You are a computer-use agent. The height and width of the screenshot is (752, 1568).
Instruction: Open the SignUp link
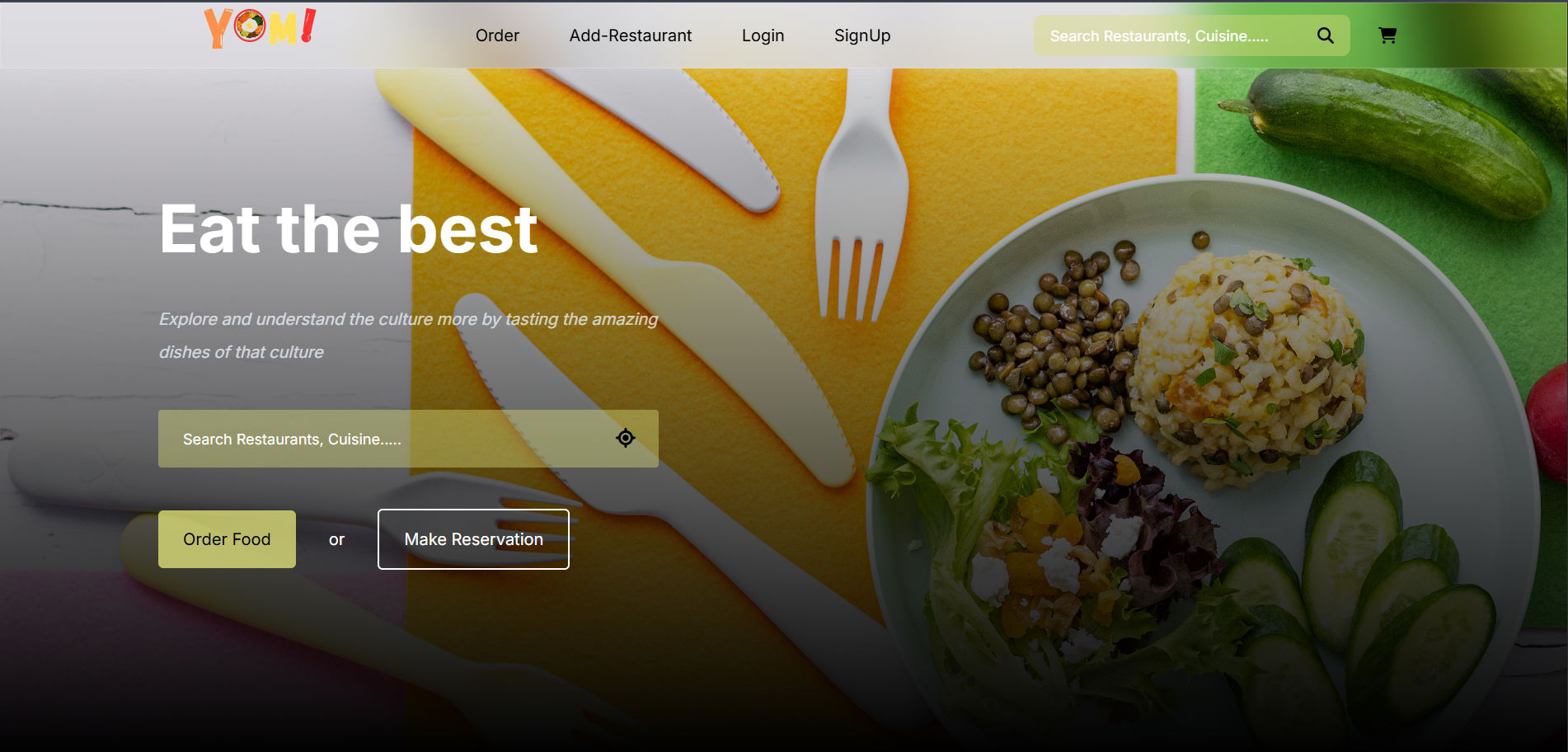click(x=862, y=35)
